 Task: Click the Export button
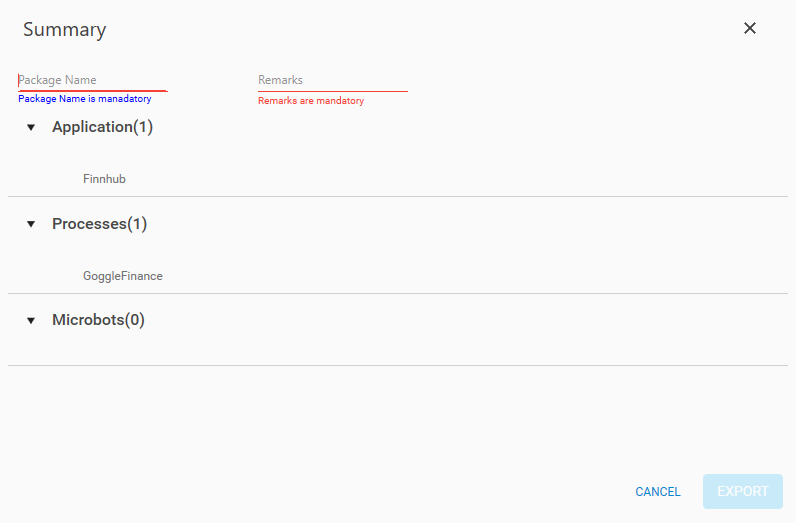(x=742, y=491)
